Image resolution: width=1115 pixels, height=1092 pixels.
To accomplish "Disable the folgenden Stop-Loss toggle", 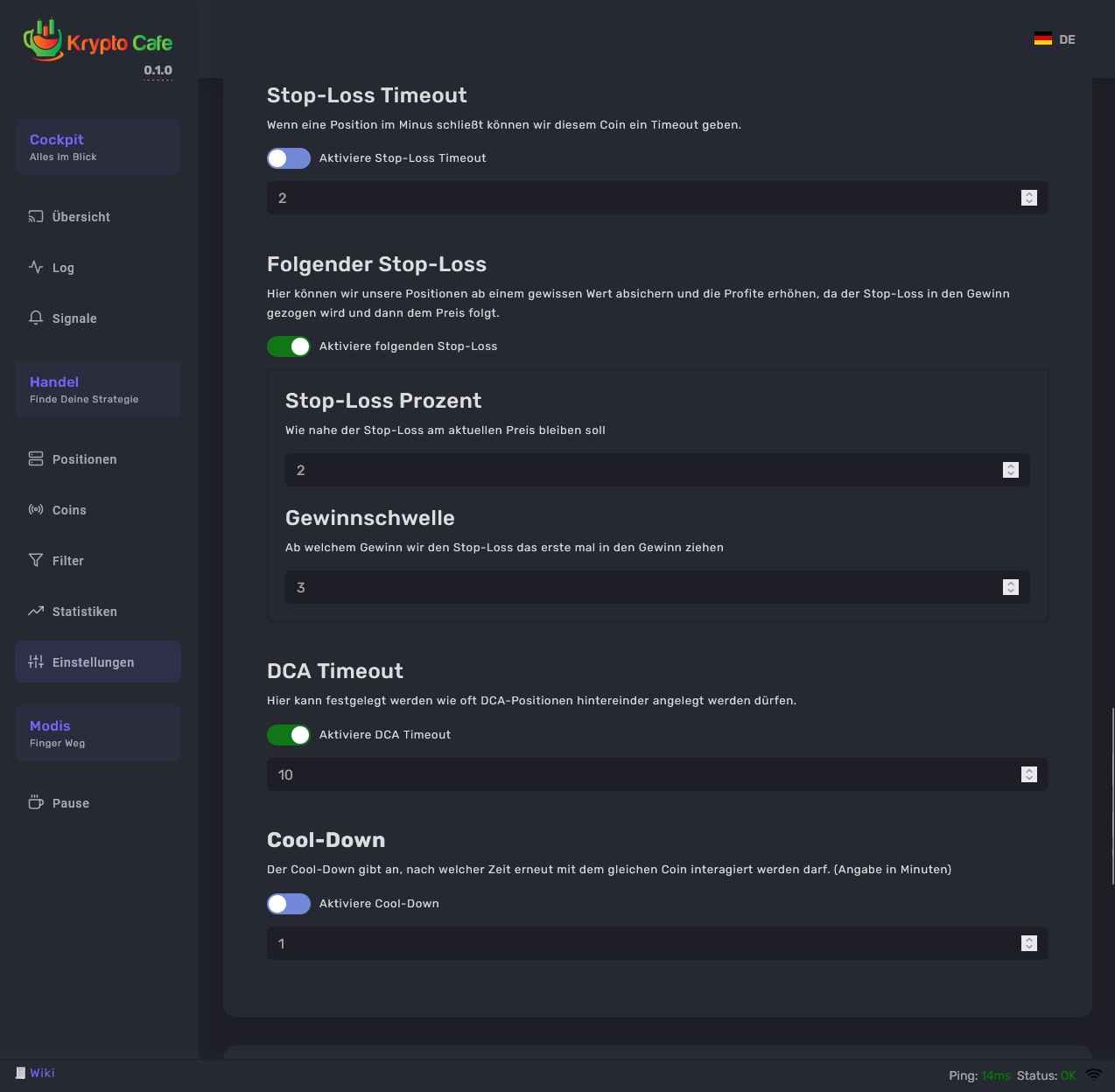I will [289, 346].
